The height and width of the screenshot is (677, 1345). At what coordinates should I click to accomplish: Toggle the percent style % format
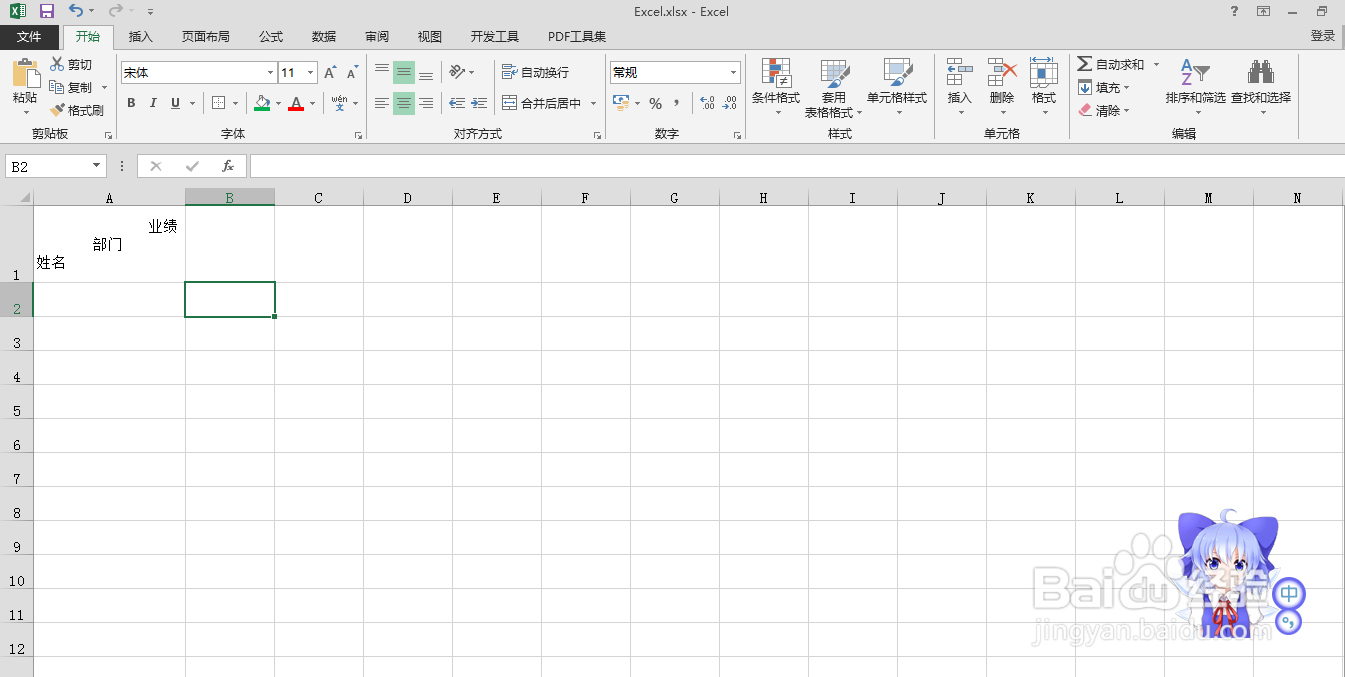(655, 102)
